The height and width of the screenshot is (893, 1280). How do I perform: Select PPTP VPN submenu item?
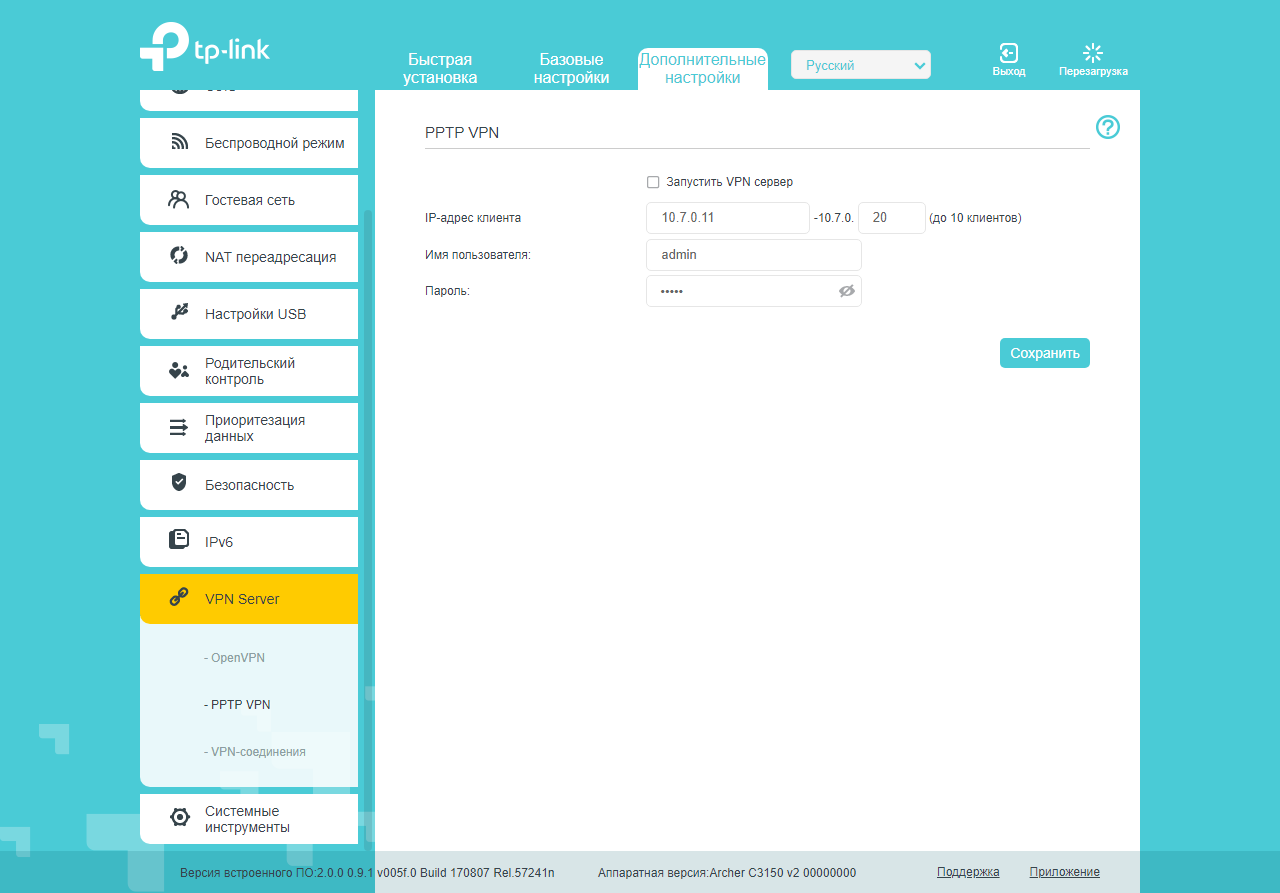237,705
